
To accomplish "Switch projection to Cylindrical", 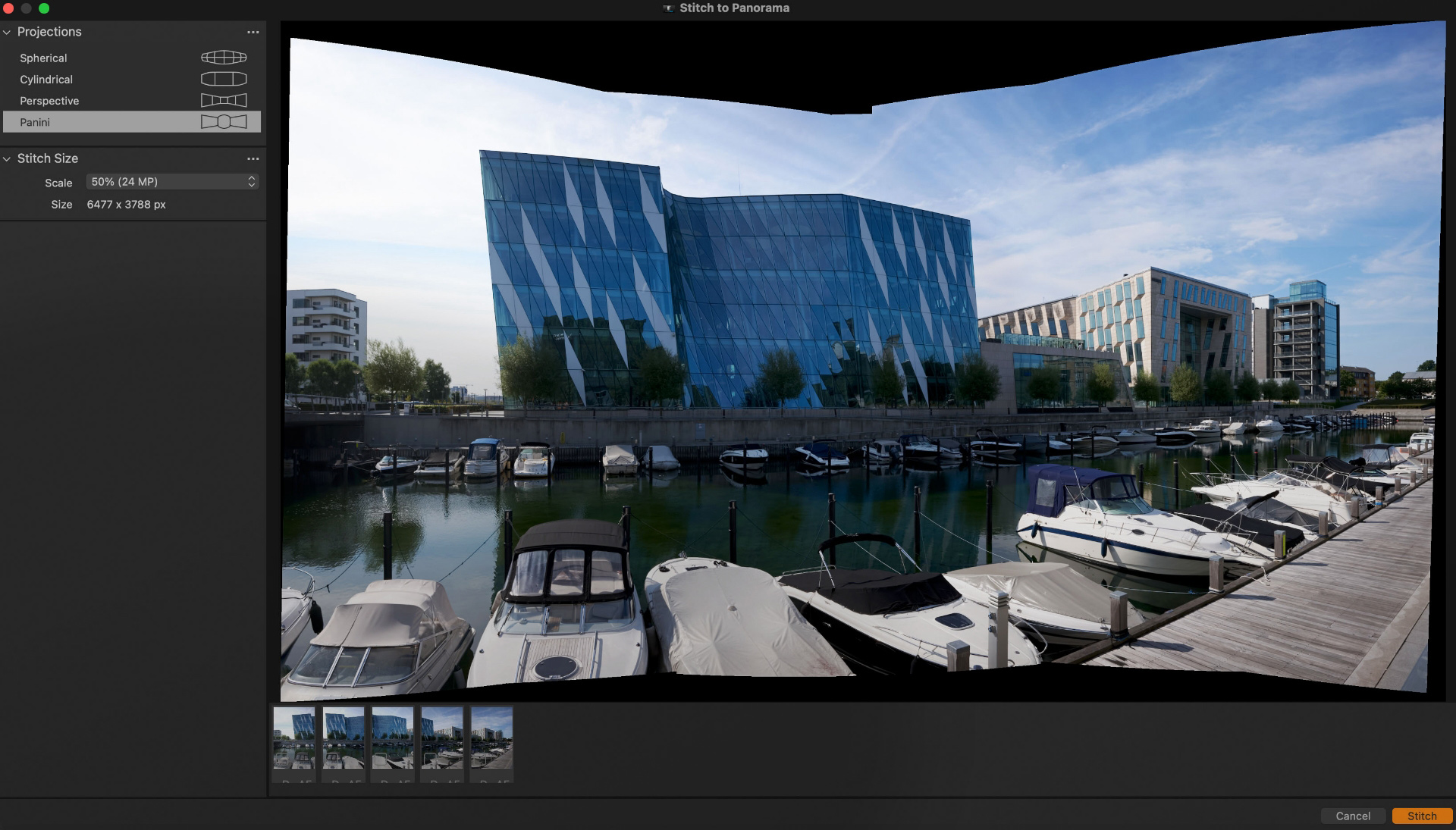I will (45, 79).
